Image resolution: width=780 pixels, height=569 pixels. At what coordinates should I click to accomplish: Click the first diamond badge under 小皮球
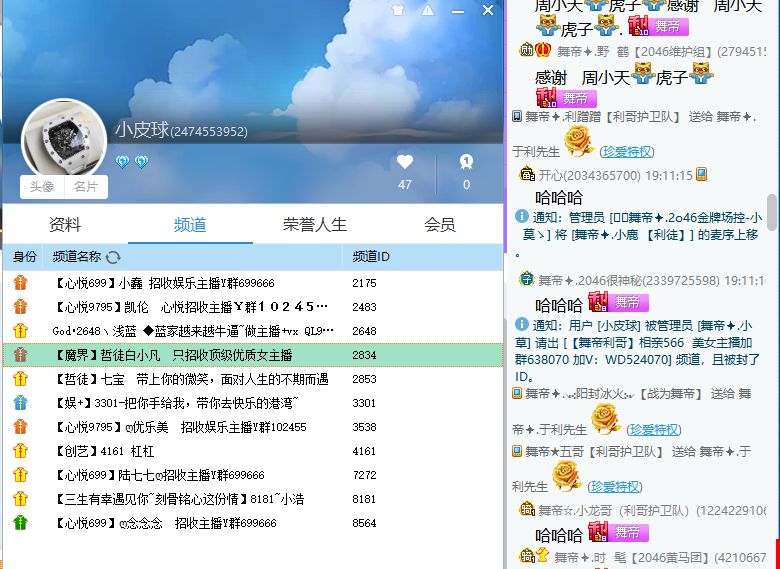(122, 161)
